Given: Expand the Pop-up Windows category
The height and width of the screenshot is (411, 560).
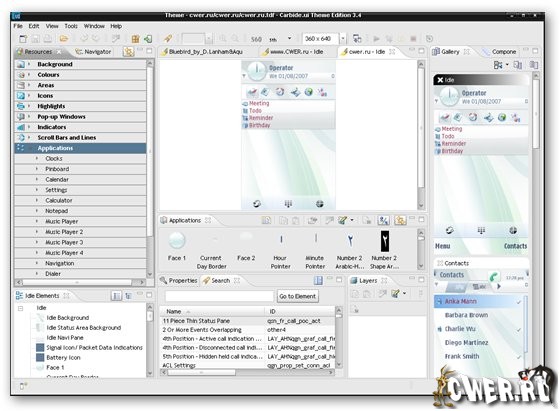Looking at the screenshot, I should [30, 117].
